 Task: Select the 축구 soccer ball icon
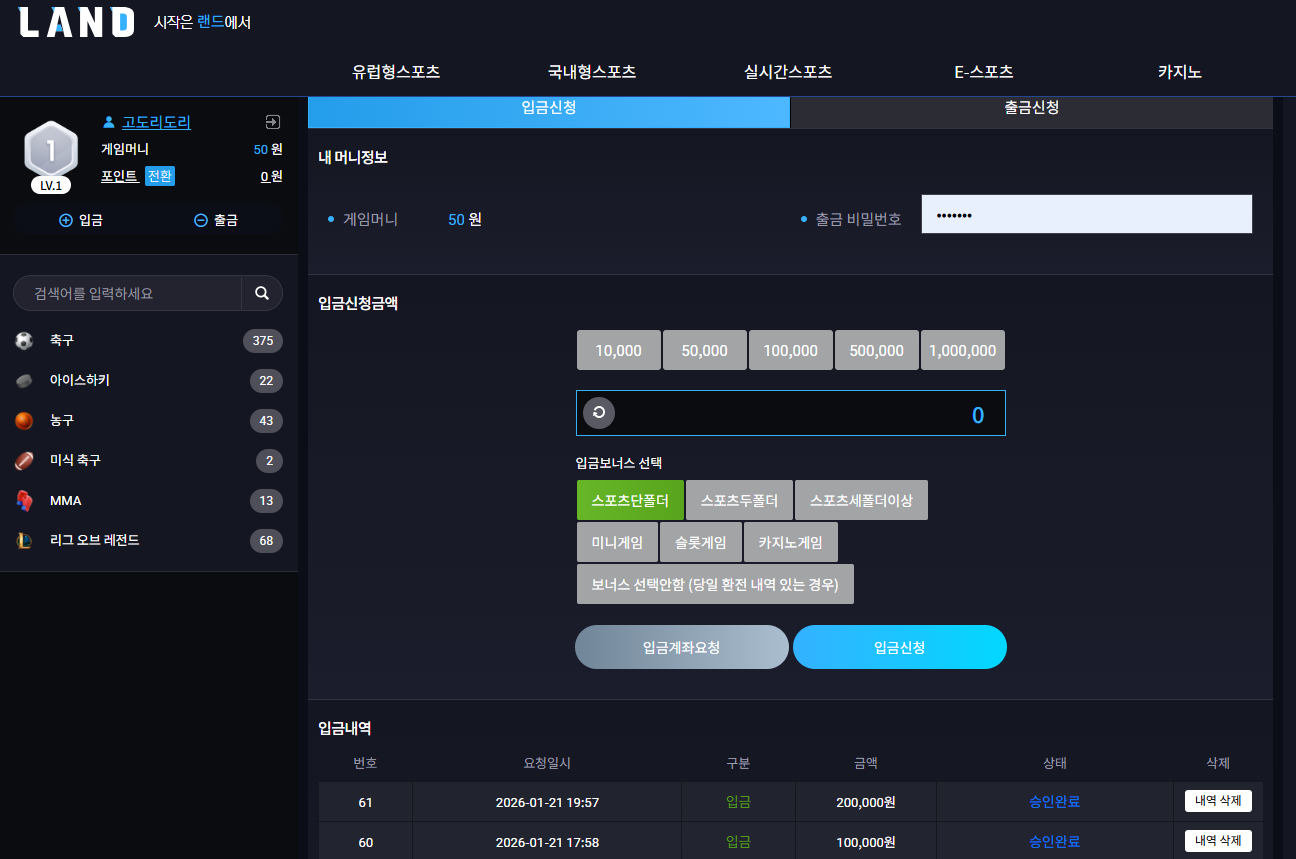24,341
